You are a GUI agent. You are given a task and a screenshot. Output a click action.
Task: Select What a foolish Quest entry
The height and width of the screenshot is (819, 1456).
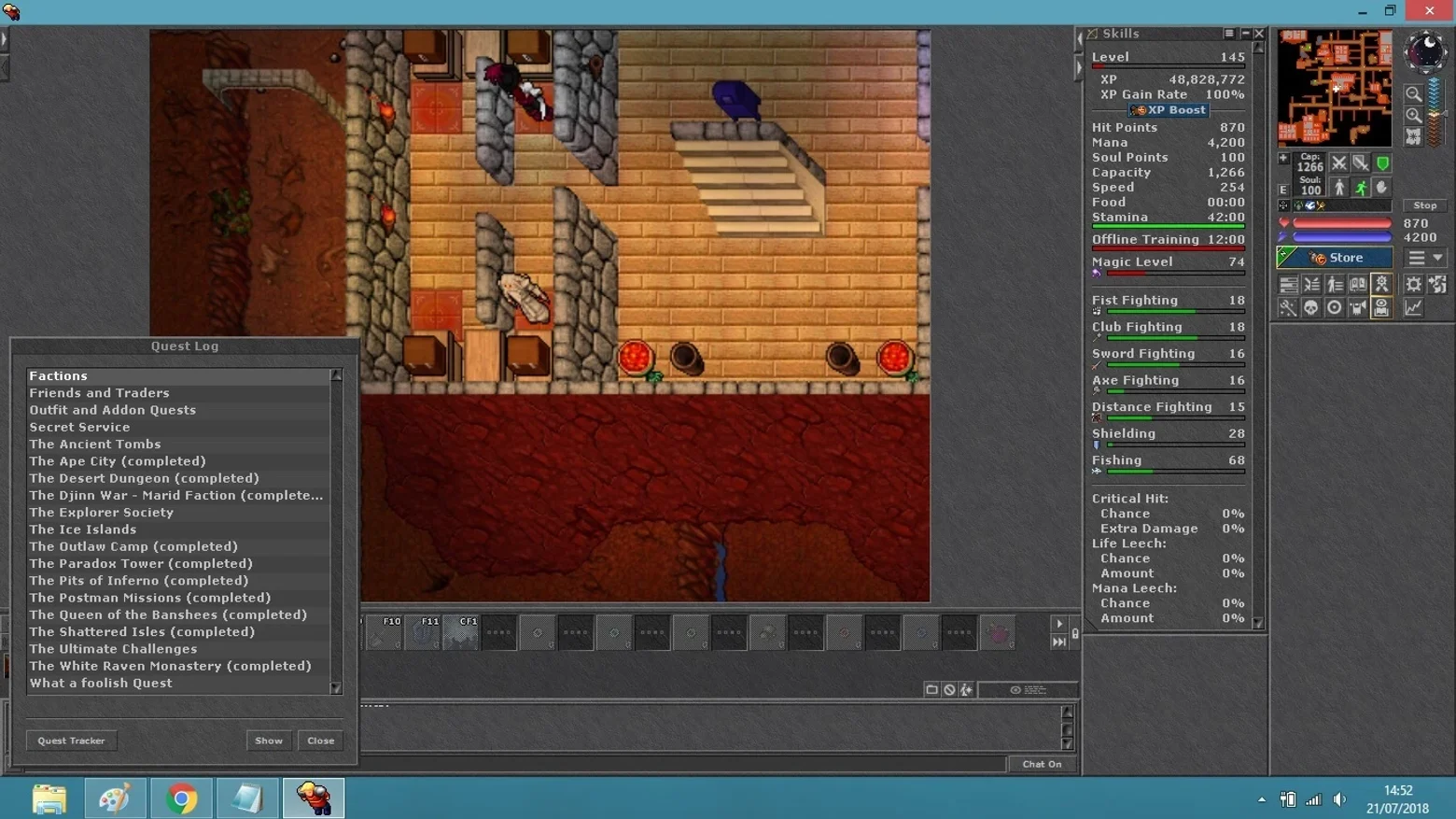pyautogui.click(x=178, y=684)
